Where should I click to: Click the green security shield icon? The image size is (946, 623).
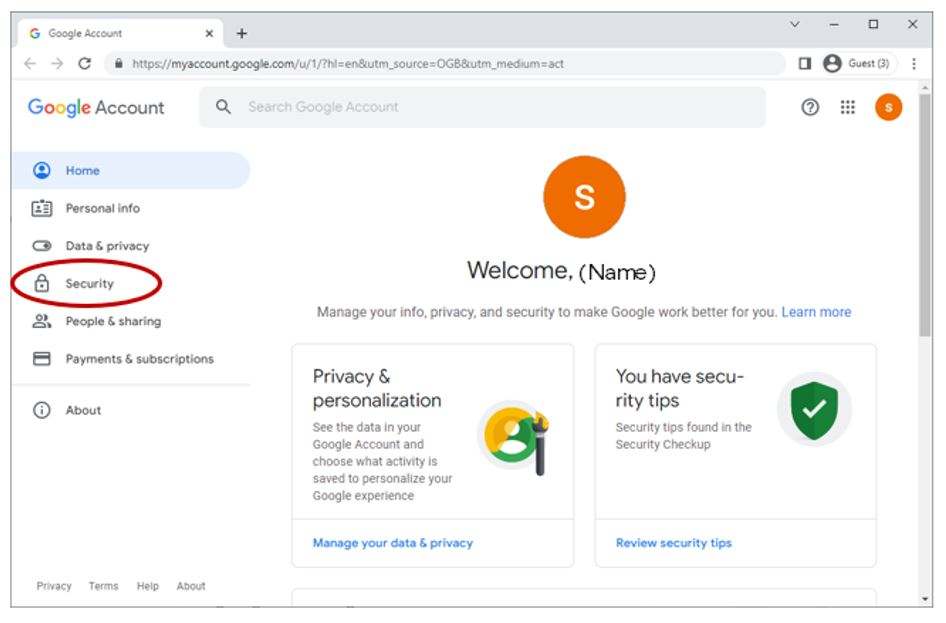(814, 409)
